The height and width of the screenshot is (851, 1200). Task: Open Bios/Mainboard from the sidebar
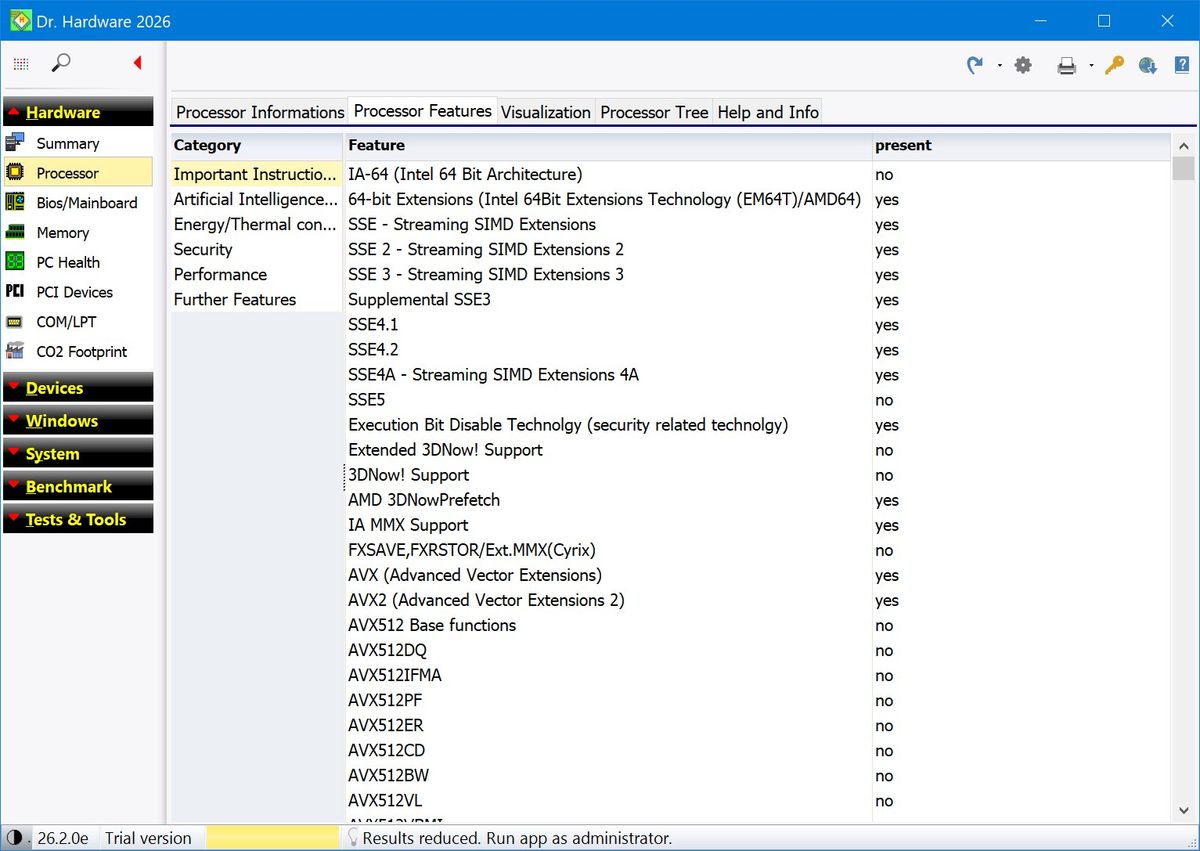pos(86,203)
